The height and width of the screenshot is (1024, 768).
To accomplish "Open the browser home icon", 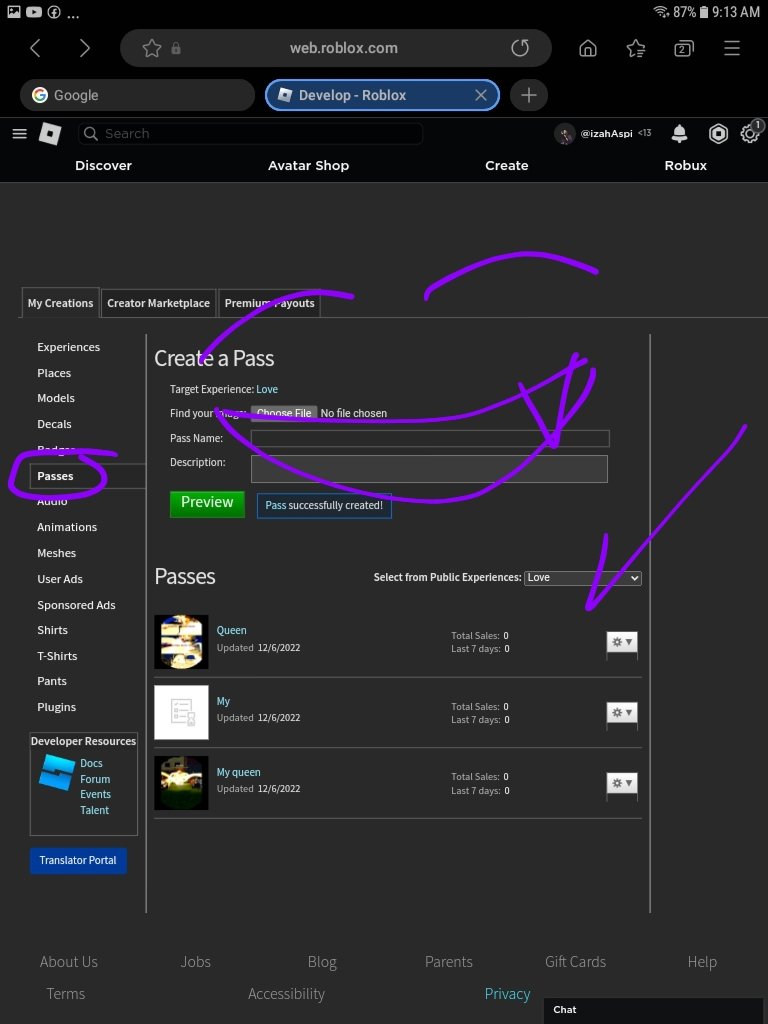I will tap(588, 48).
